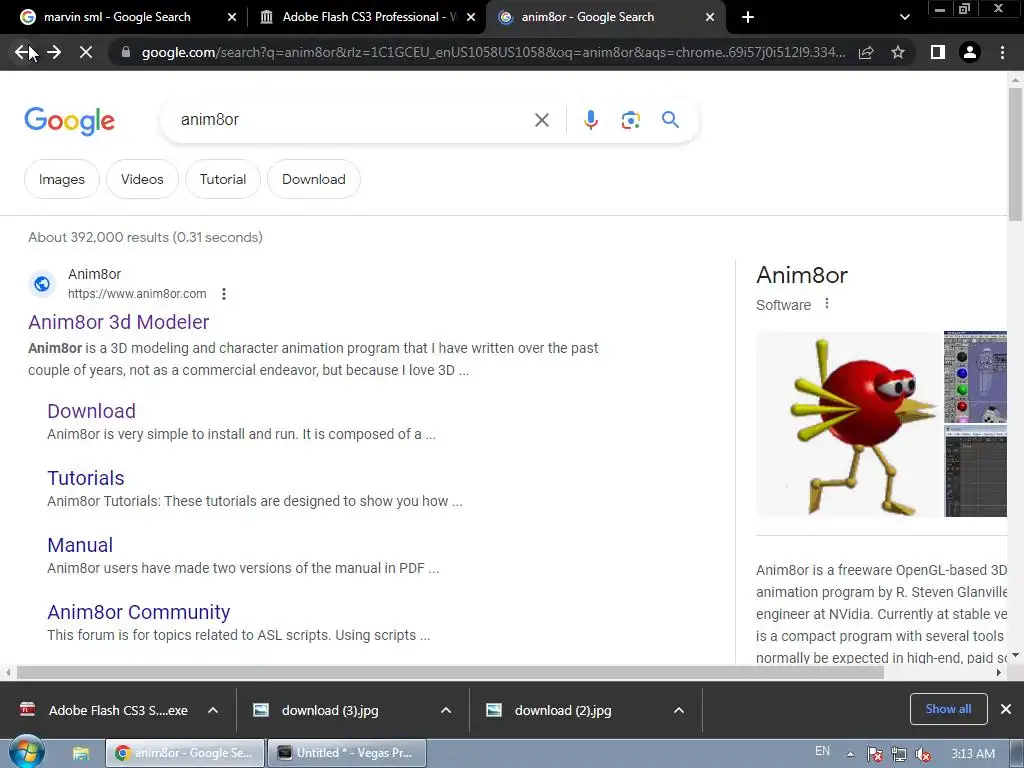Submit search with magnifier icon
Screen dimensions: 1024x768
coord(670,120)
